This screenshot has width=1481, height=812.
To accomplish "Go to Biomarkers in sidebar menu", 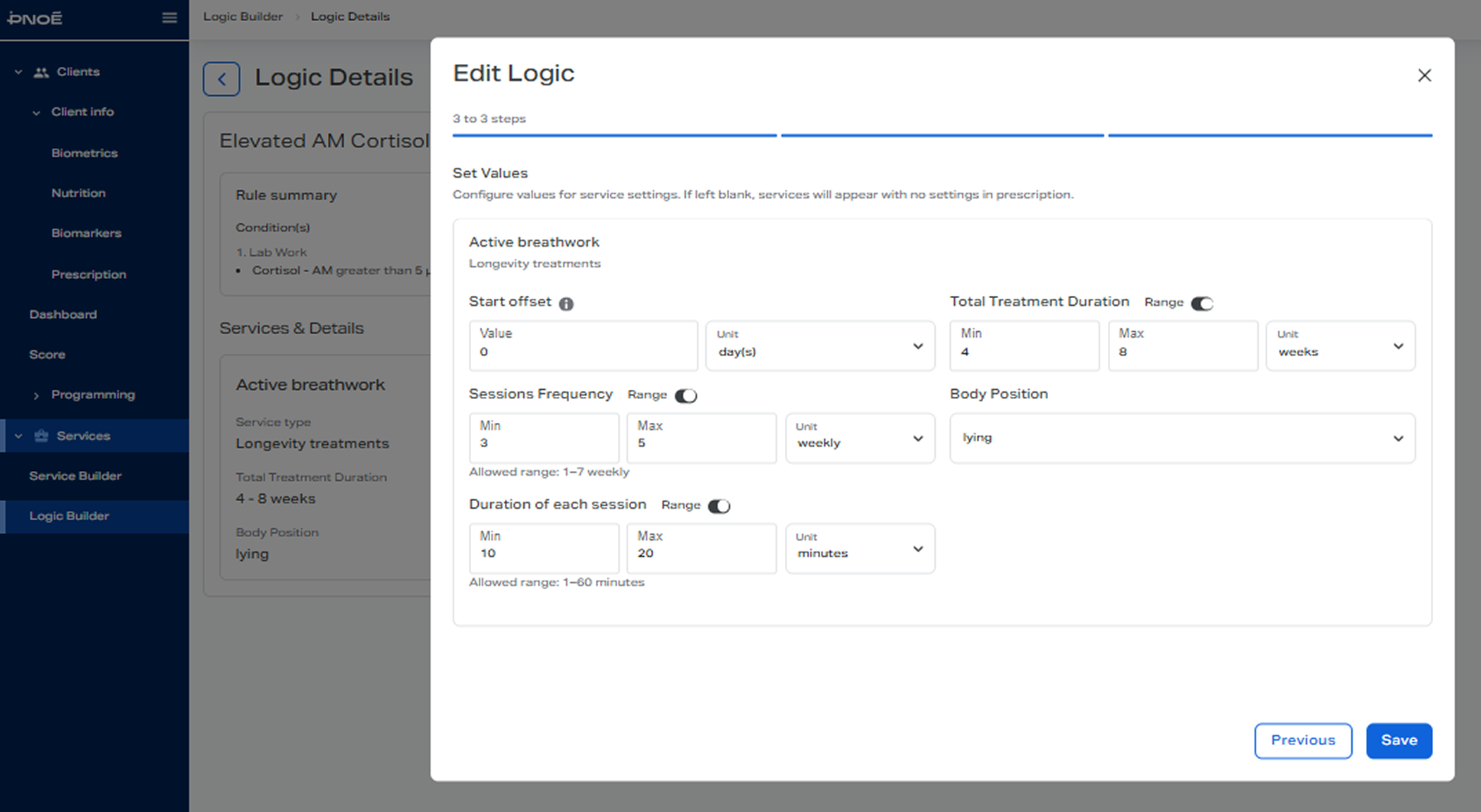I will point(86,233).
